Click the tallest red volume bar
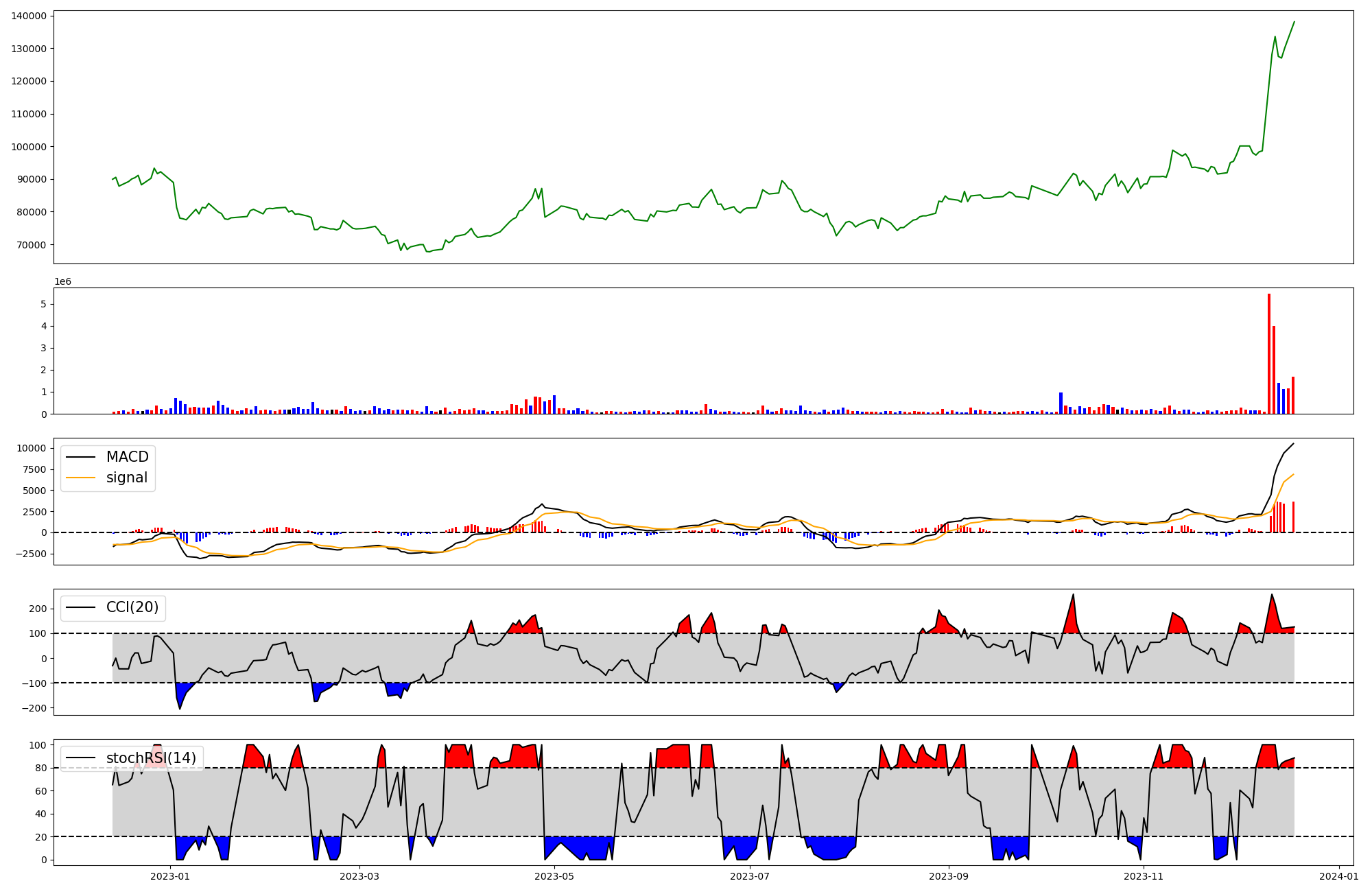The height and width of the screenshot is (892, 1372). pos(1269,353)
